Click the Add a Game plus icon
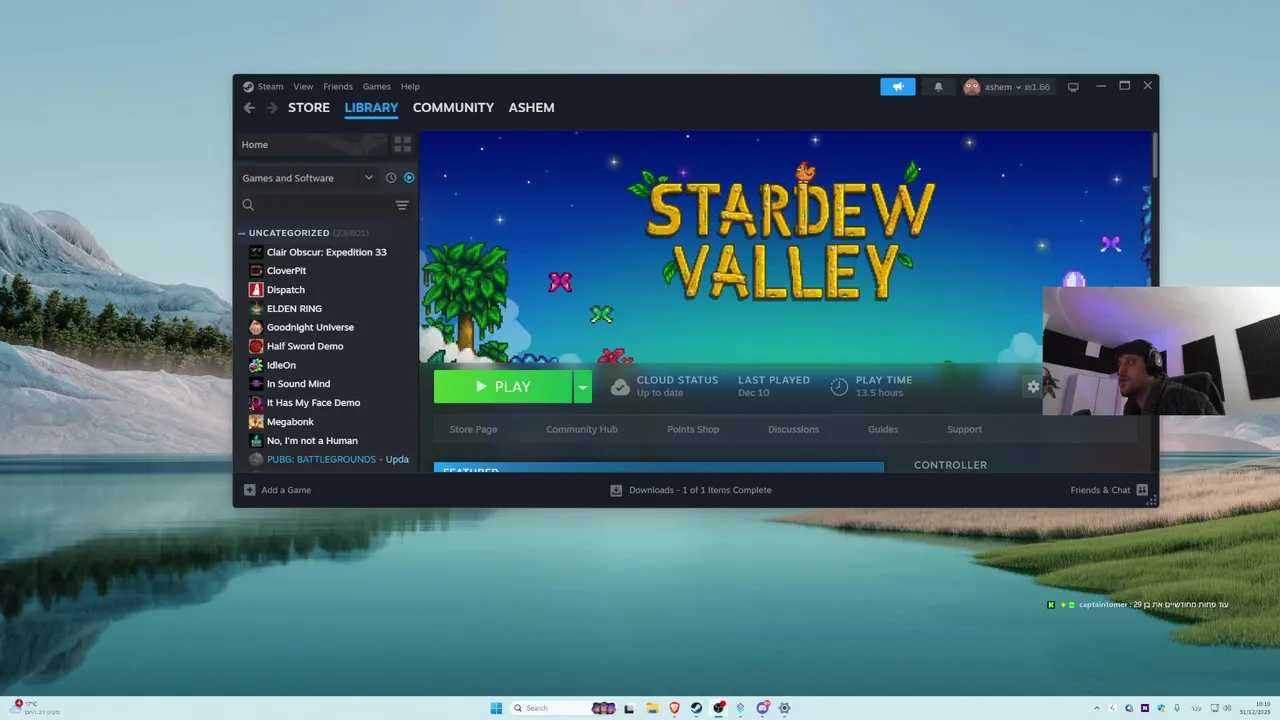1280x720 pixels. [250, 490]
